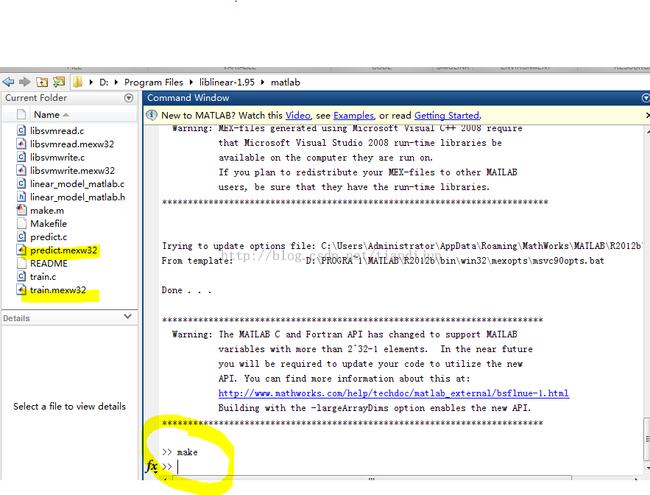Image resolution: width=650 pixels, height=495 pixels.
Task: Click the train.mexw32 MEX icon
Action: tap(21, 290)
